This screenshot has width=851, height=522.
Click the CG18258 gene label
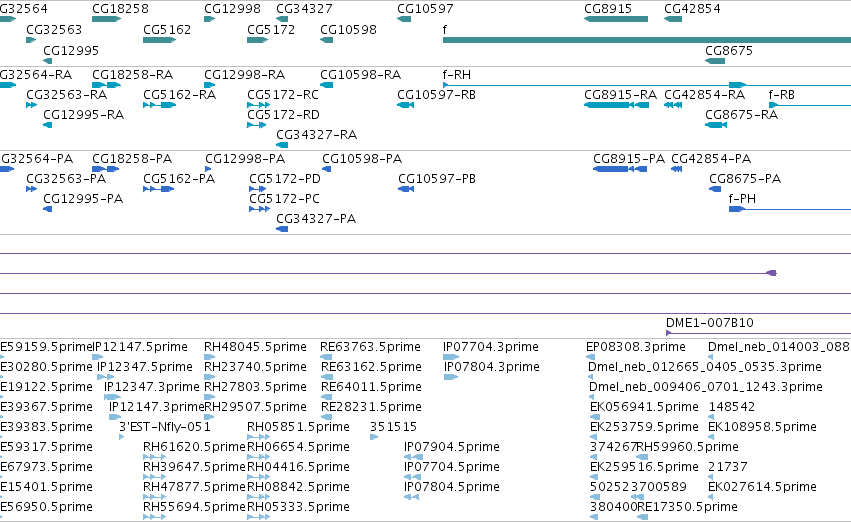click(x=120, y=9)
